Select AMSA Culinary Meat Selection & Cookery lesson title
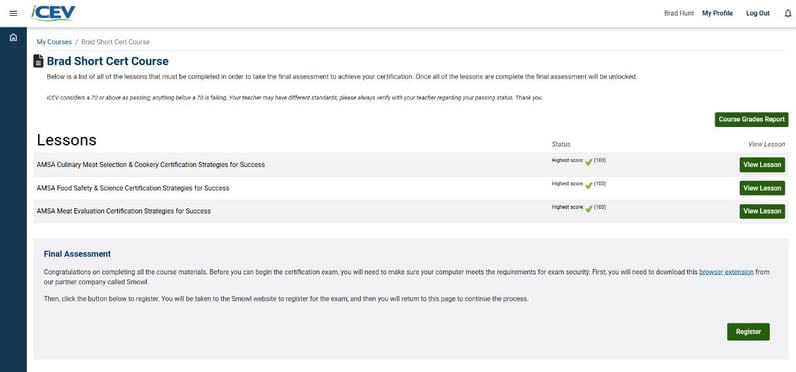The width and height of the screenshot is (796, 372). click(150, 165)
